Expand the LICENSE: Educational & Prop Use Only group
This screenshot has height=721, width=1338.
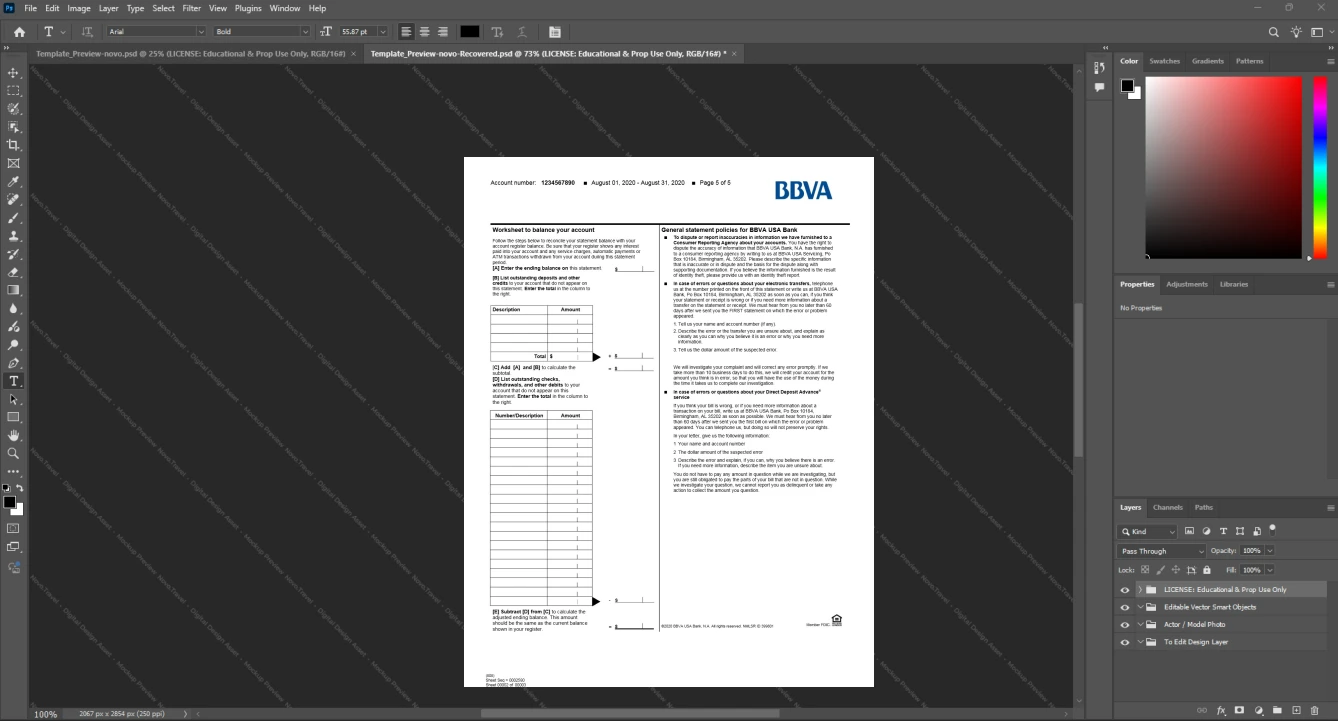point(1140,590)
